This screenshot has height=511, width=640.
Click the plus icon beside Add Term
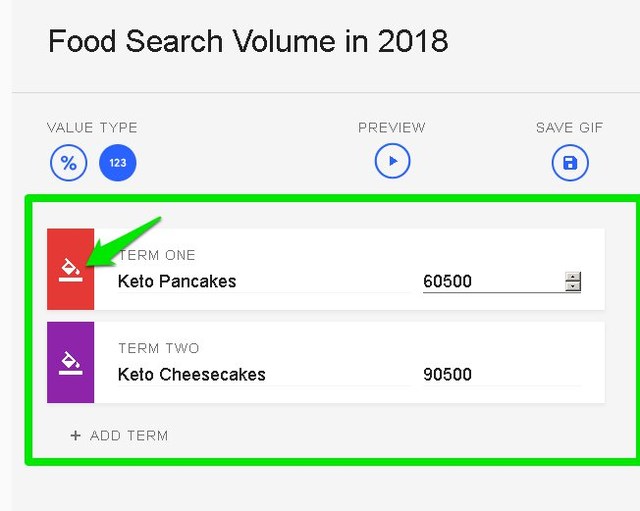click(75, 436)
